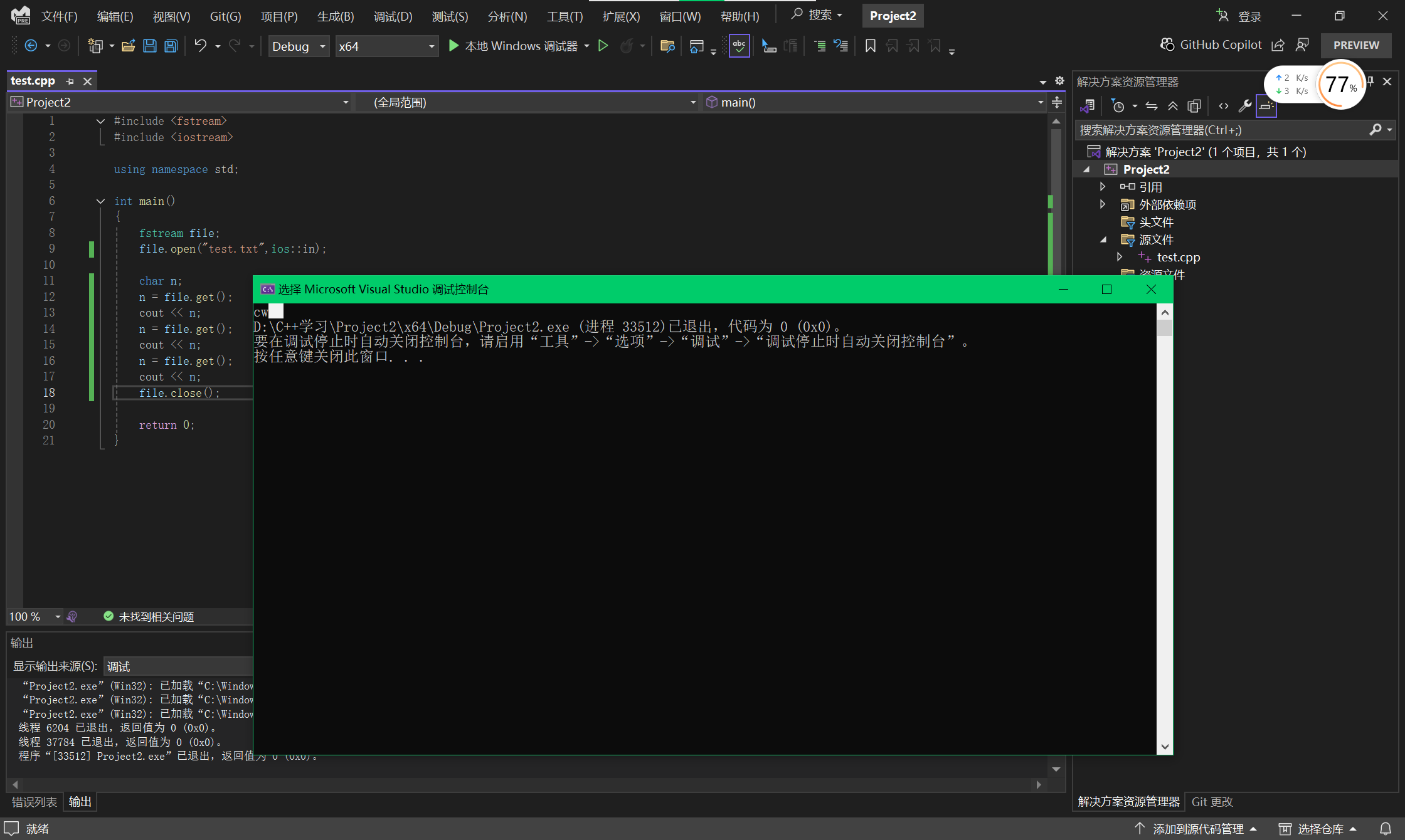Image resolution: width=1405 pixels, height=840 pixels.
Task: Toggle the preview selected items button in Solution Explorer
Action: coord(1266,106)
